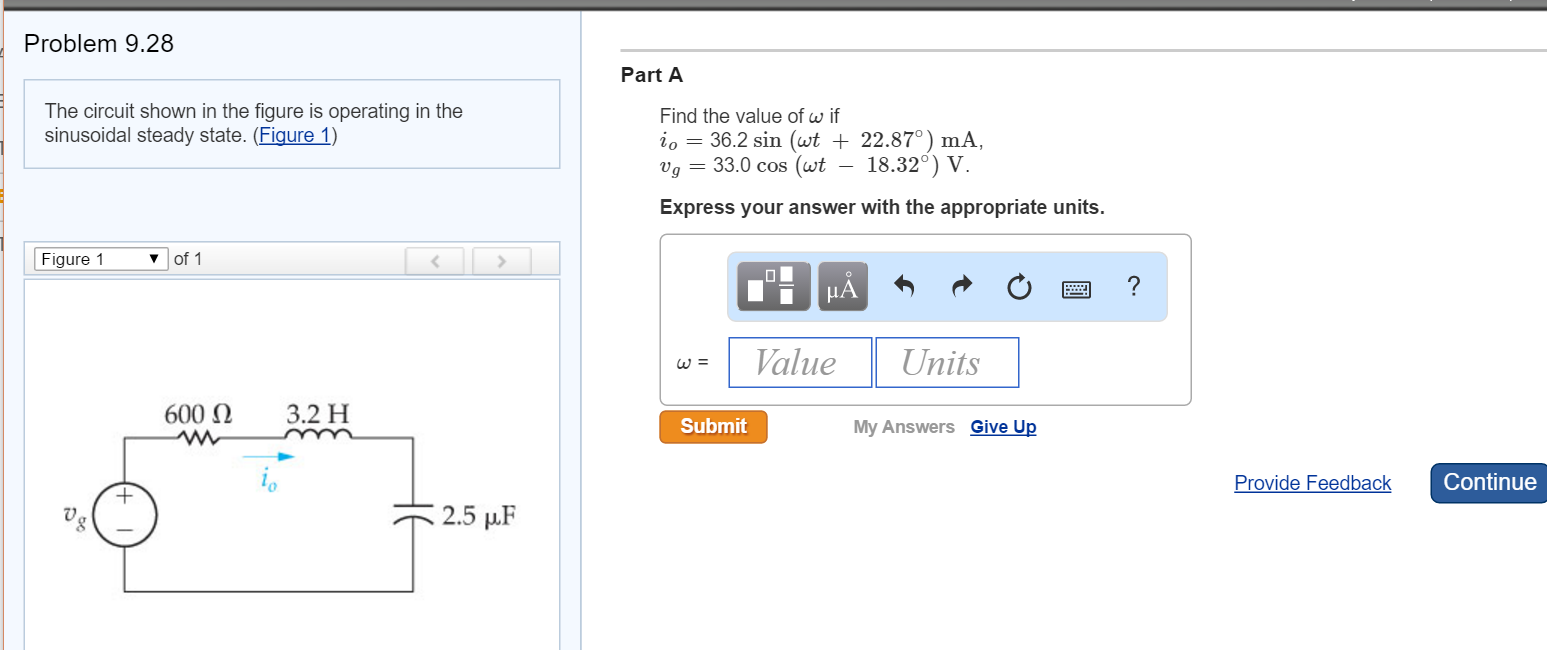
Task: Click the Give Up link
Action: (1003, 427)
